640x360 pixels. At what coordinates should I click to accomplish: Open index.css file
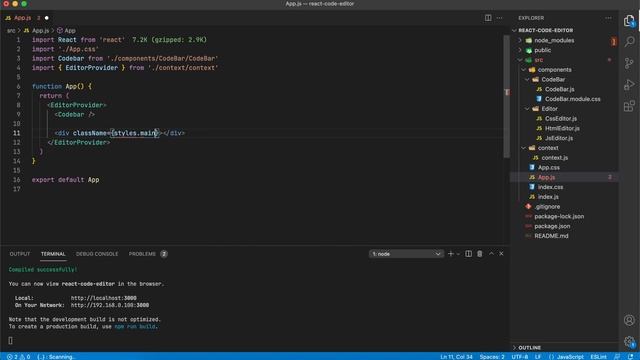pyautogui.click(x=550, y=187)
